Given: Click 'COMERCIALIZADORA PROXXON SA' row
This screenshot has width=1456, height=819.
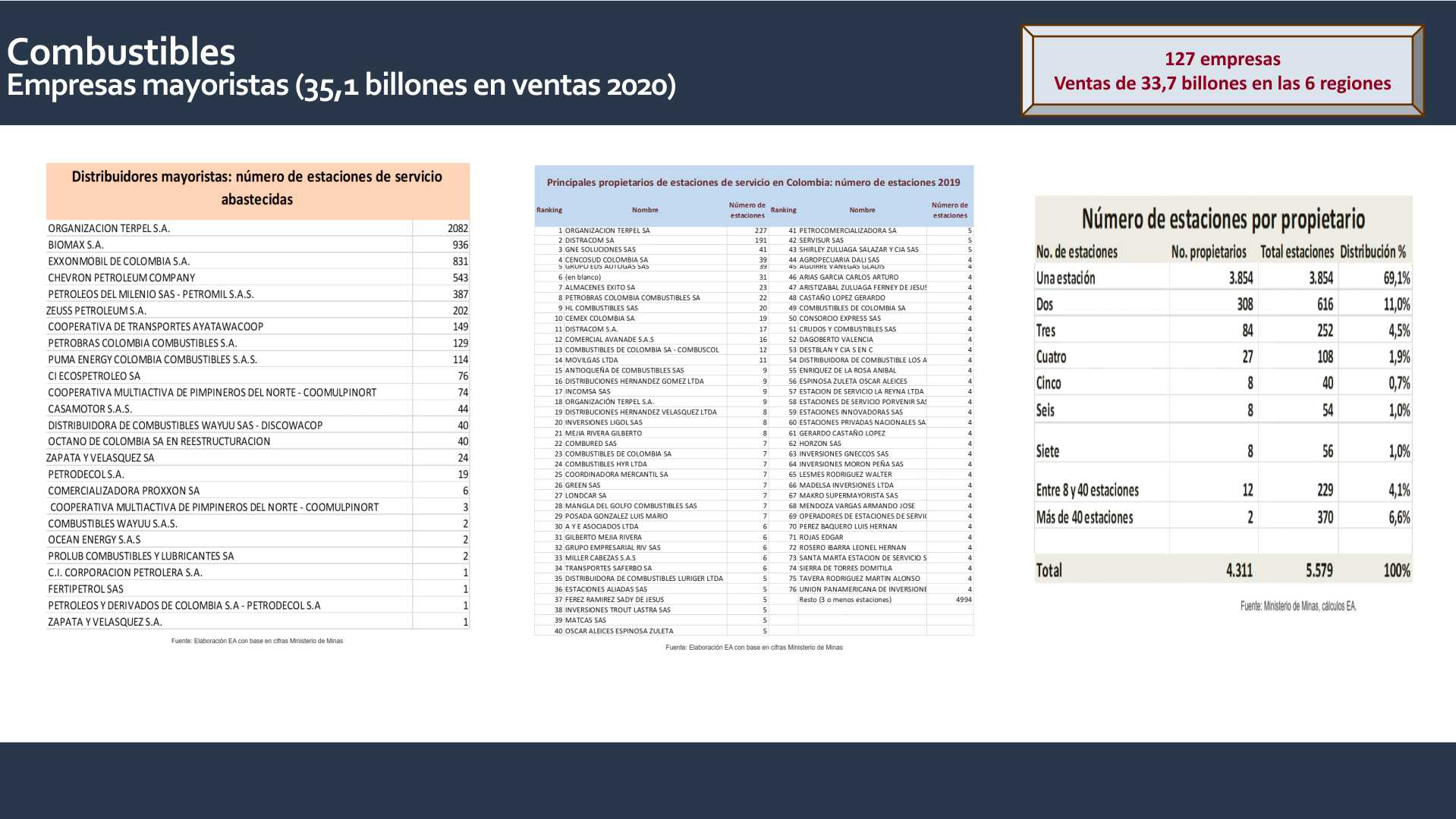Looking at the screenshot, I should tap(258, 491).
